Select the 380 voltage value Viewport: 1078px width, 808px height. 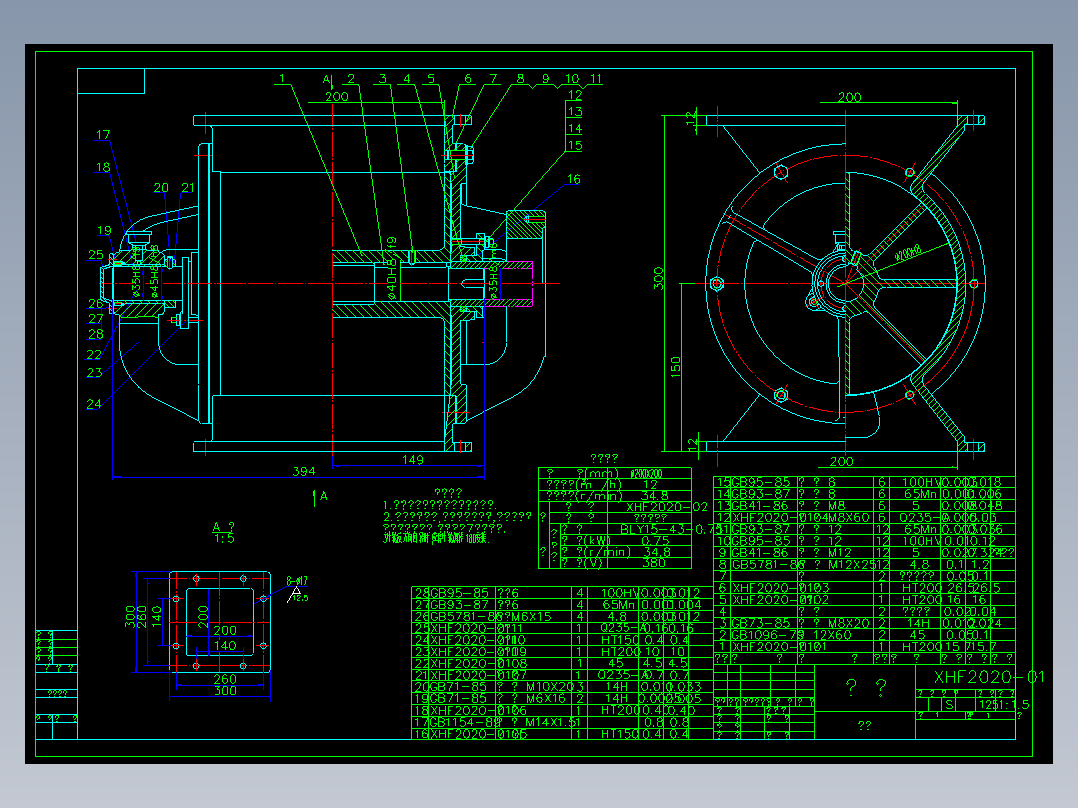[653, 563]
